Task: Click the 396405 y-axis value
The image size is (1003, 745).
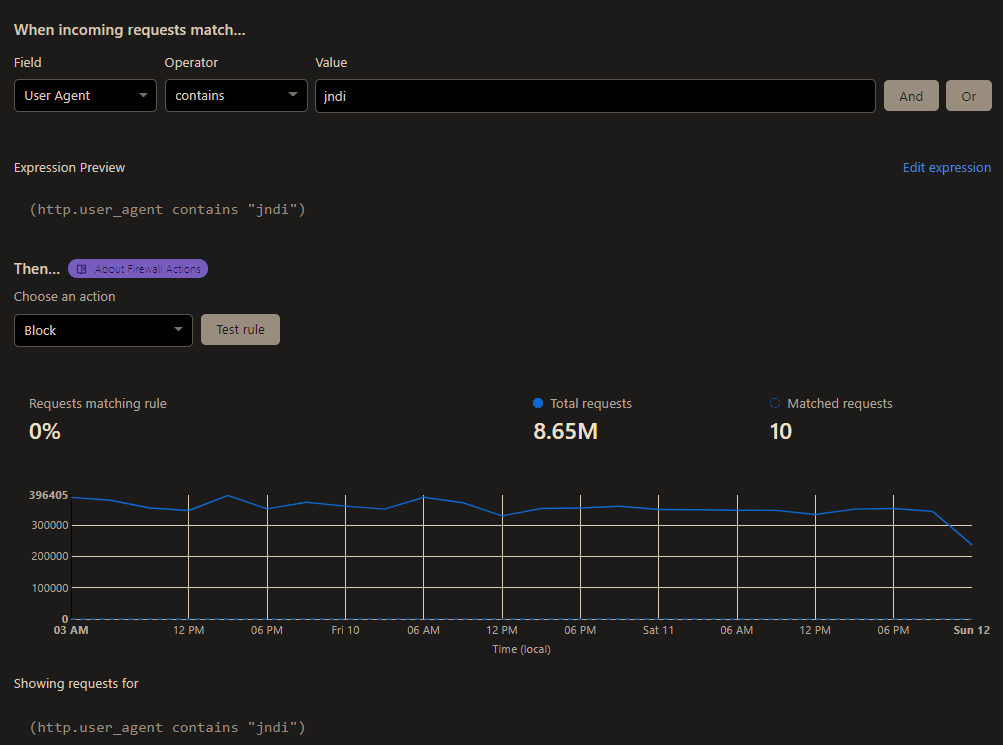Action: [x=48, y=495]
